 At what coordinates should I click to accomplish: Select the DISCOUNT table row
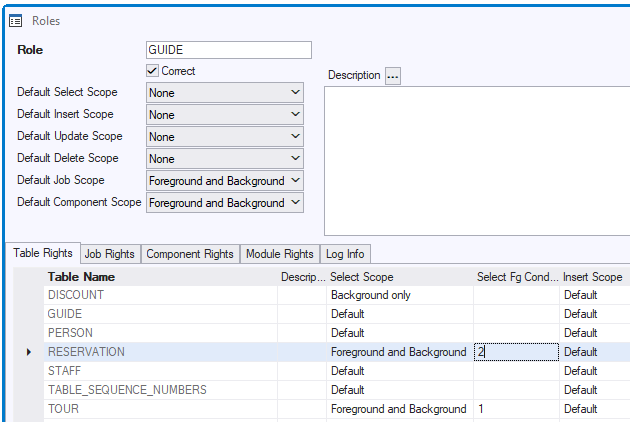[x=160, y=295]
